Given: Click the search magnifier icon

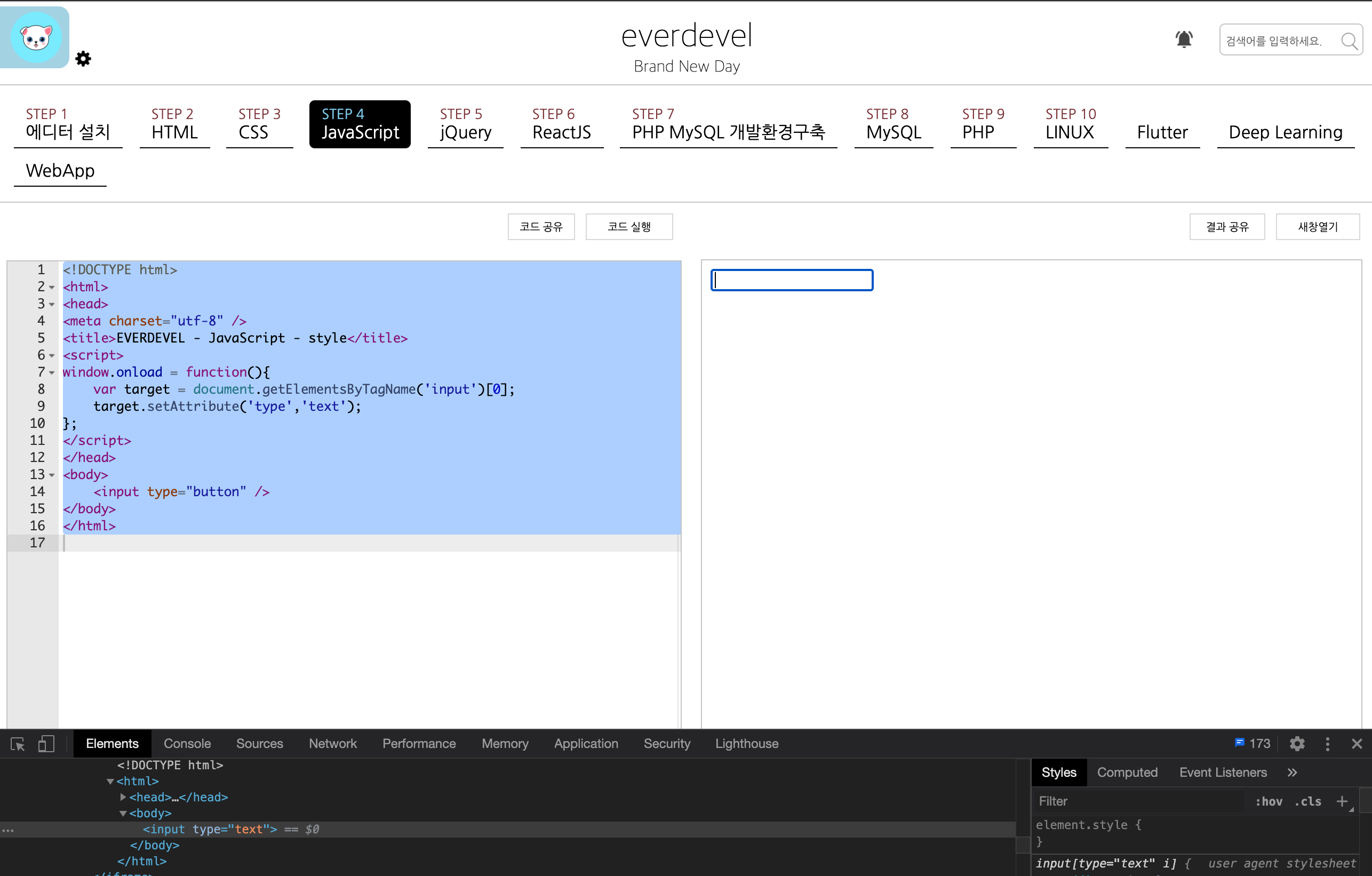Looking at the screenshot, I should tap(1349, 41).
